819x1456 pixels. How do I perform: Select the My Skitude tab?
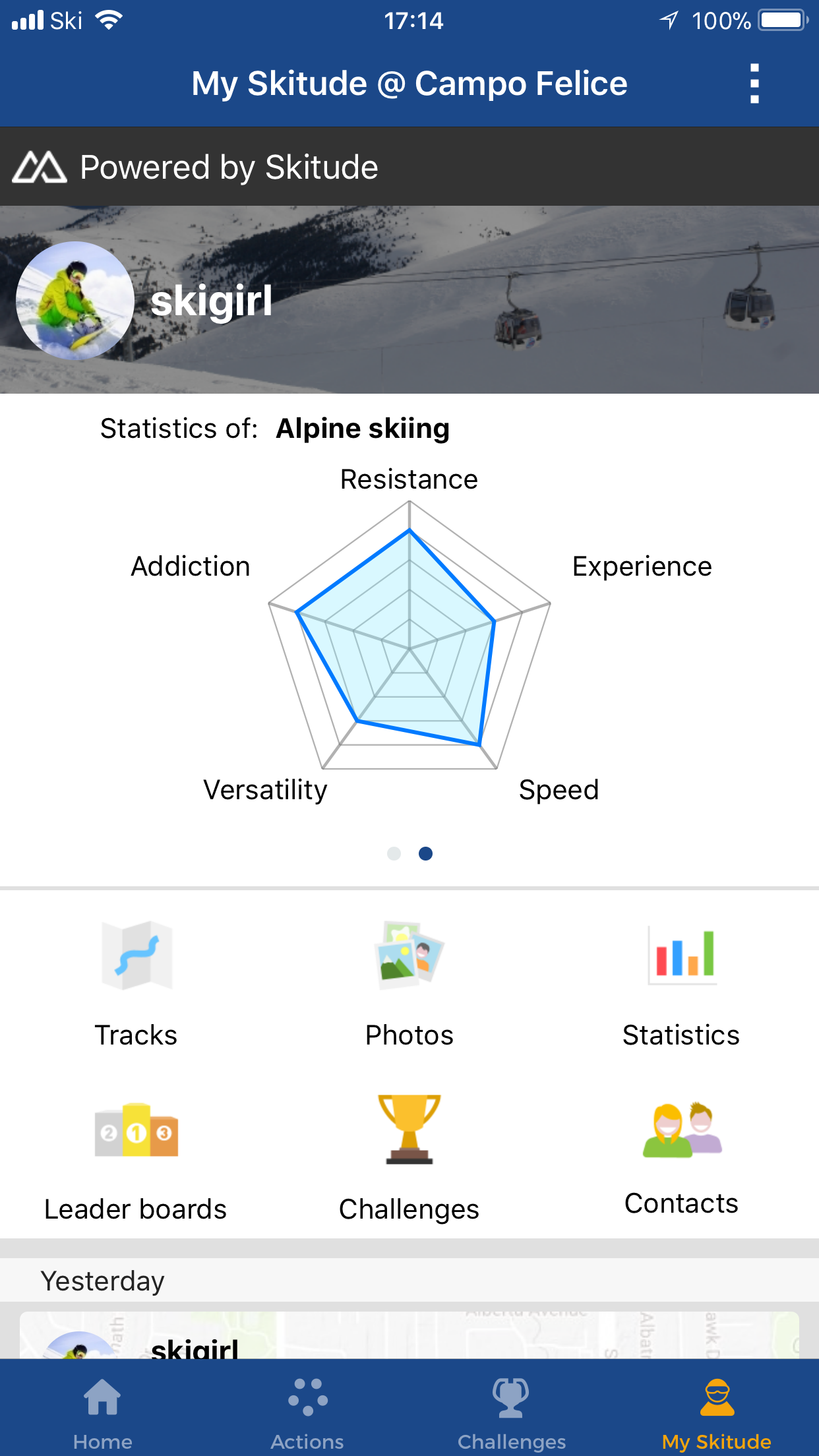tap(716, 1407)
